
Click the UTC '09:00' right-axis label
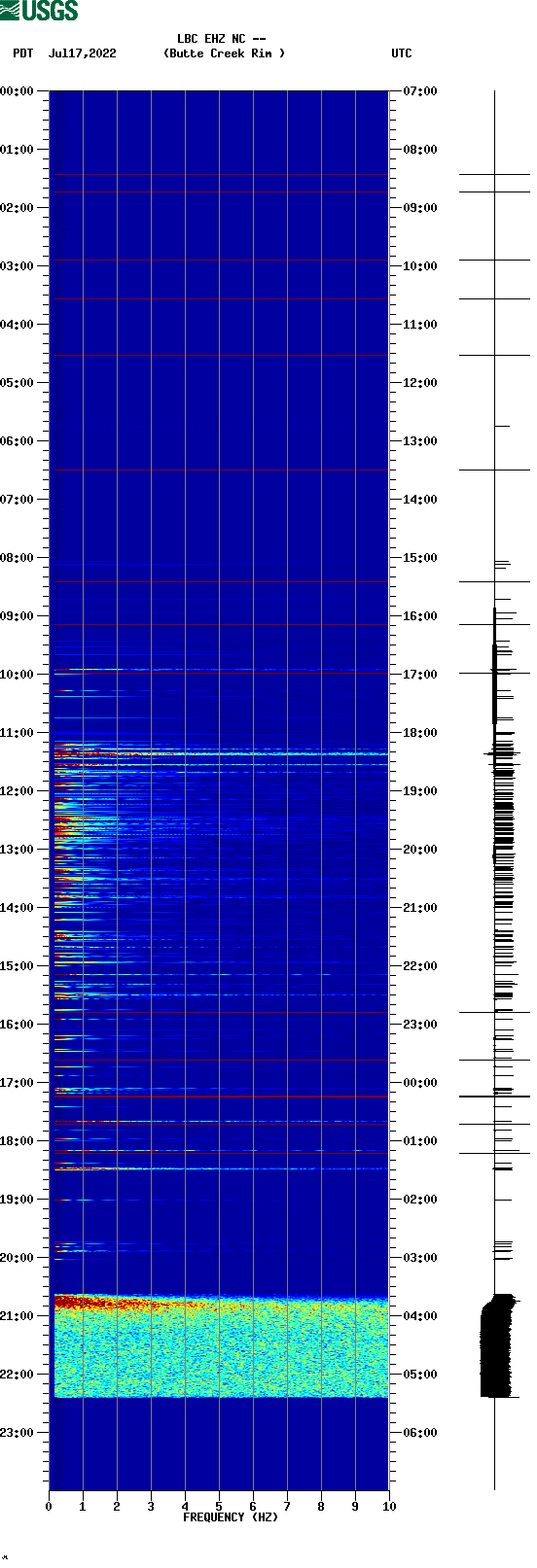(x=420, y=208)
